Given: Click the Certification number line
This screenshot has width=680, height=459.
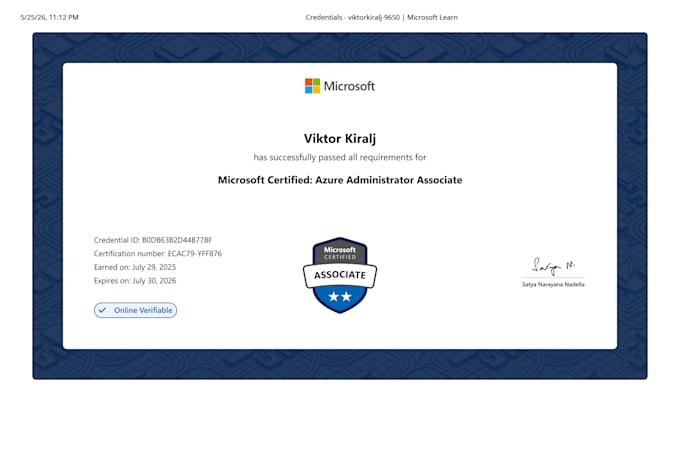Looking at the screenshot, I should (158, 253).
